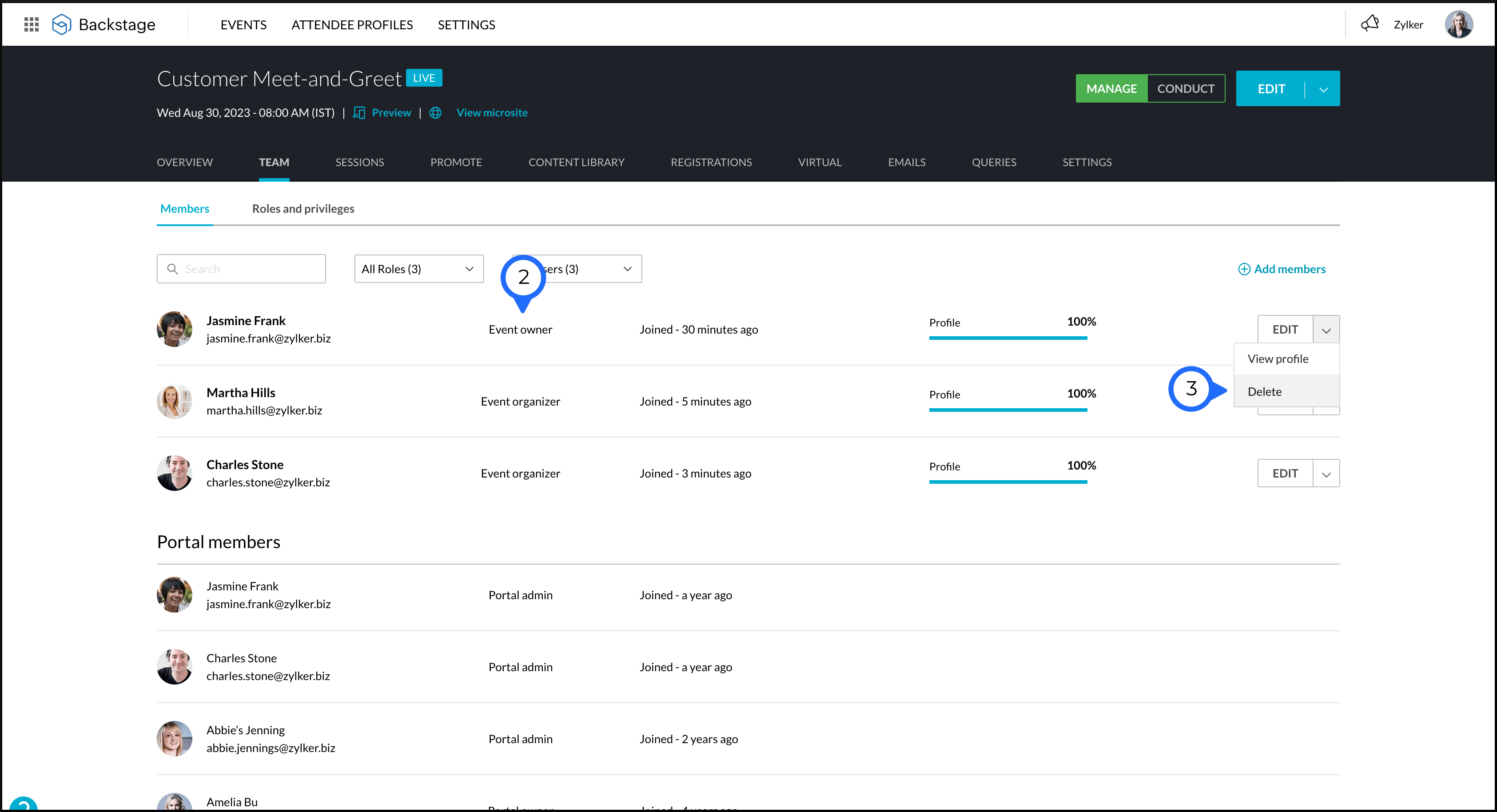The width and height of the screenshot is (1497, 812).
Task: Open the View microsite link
Action: click(492, 113)
